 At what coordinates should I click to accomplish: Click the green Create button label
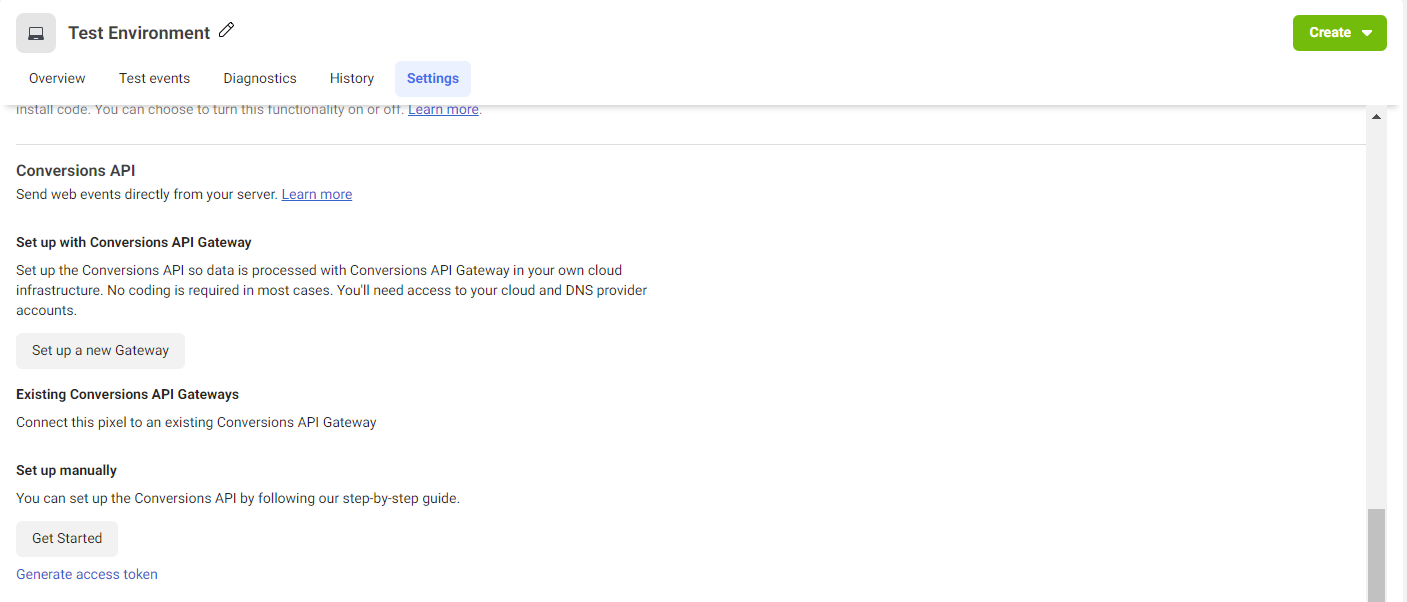1330,33
